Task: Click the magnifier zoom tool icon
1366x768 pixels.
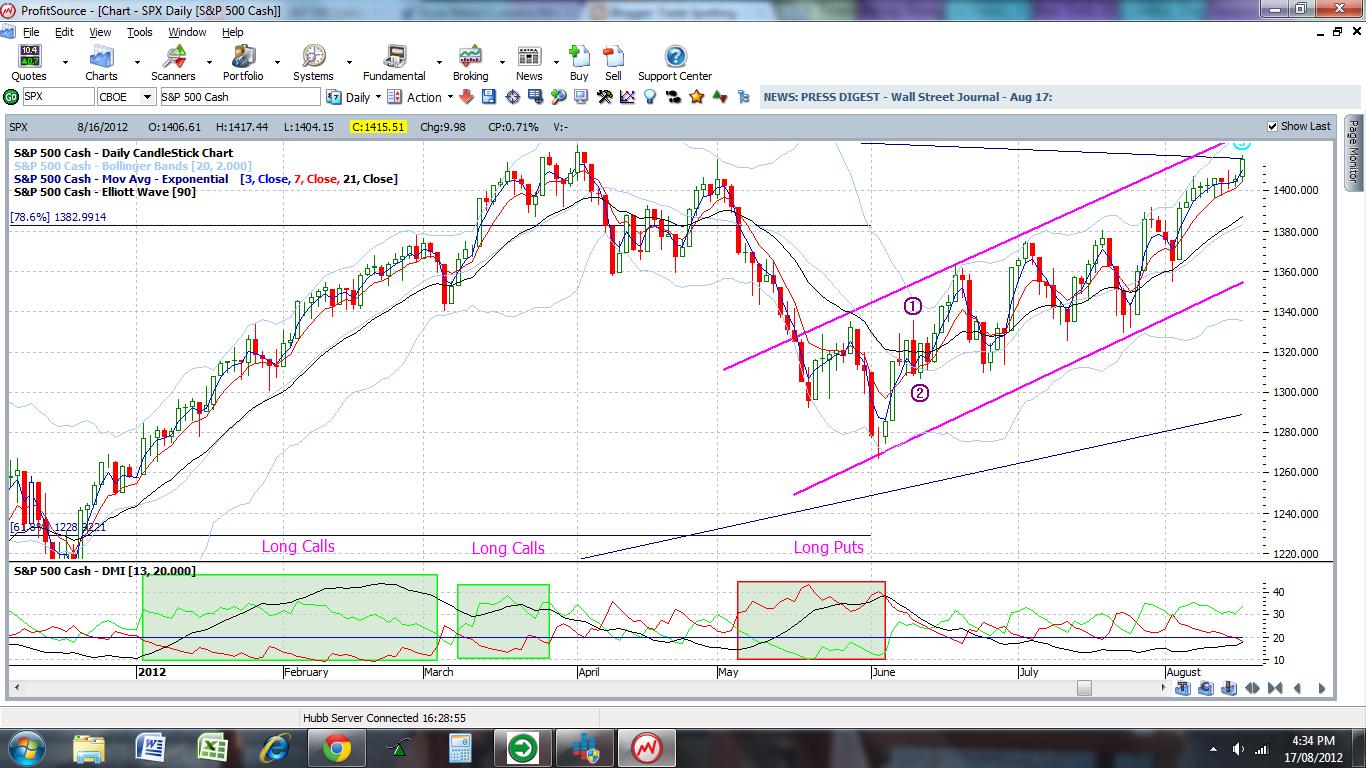Action: (x=558, y=97)
